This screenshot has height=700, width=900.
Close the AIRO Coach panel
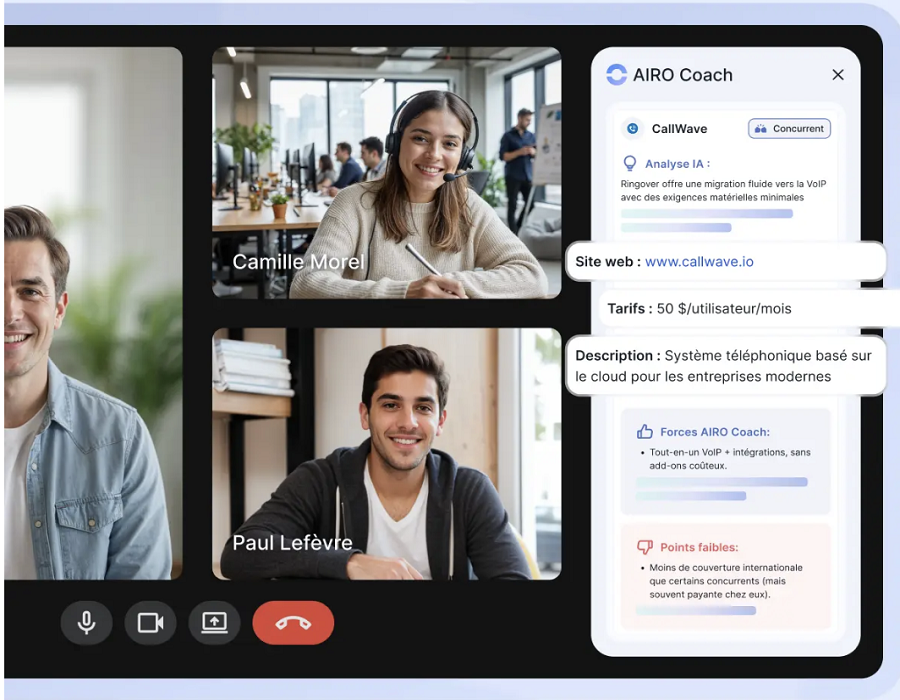(838, 75)
